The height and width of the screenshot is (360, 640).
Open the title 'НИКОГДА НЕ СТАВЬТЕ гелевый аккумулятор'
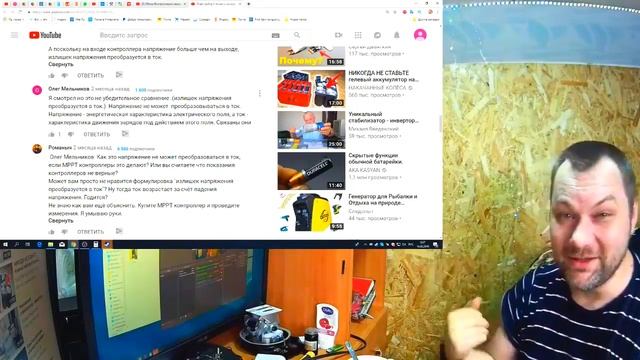pyautogui.click(x=383, y=76)
